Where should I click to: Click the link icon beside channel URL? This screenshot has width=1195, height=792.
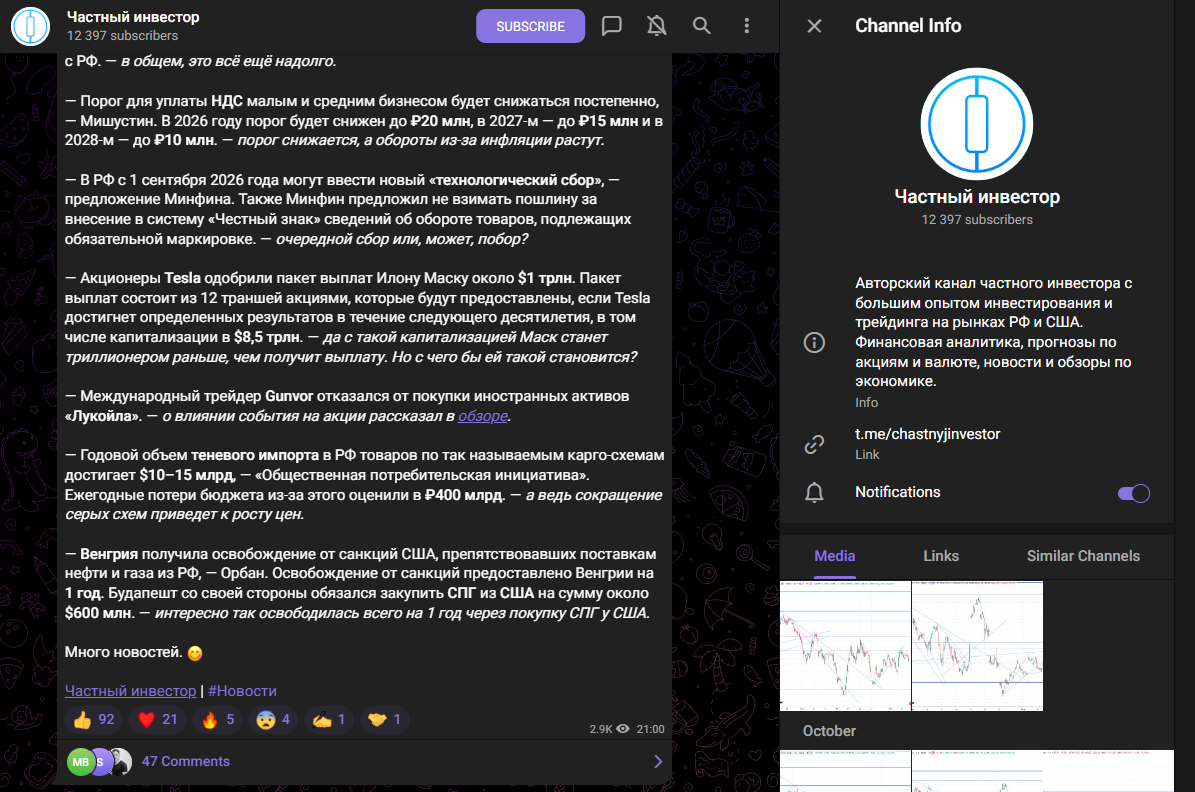(814, 444)
